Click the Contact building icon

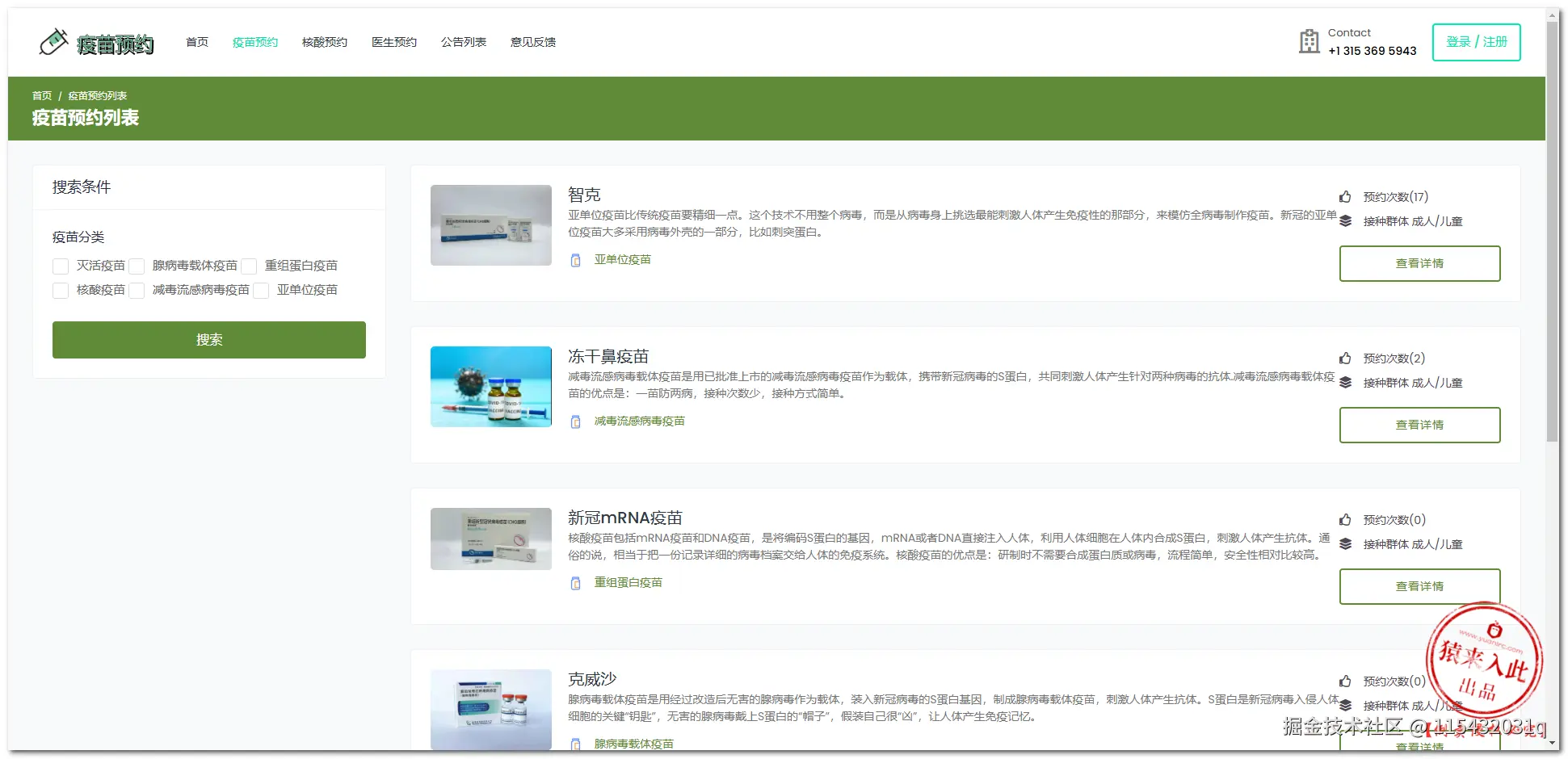point(1309,41)
